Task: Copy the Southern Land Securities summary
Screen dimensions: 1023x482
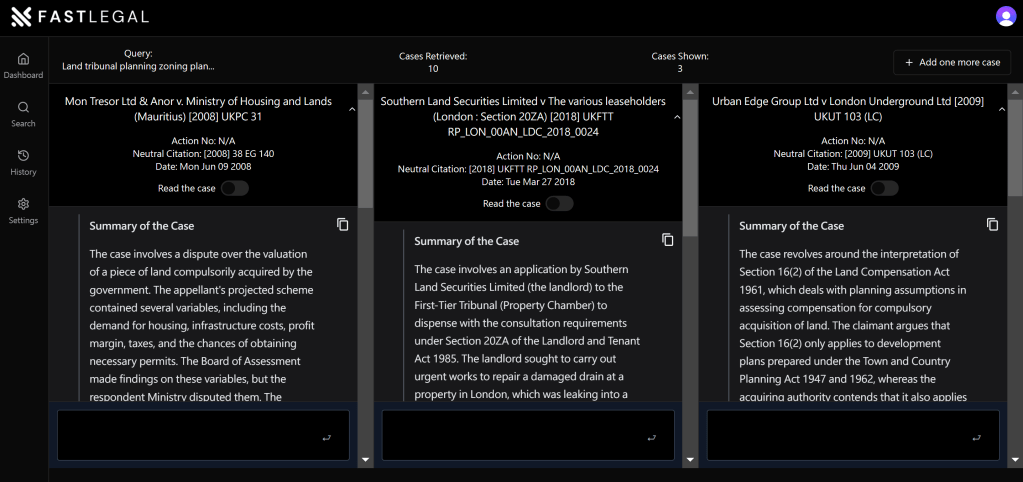Action: coord(668,240)
